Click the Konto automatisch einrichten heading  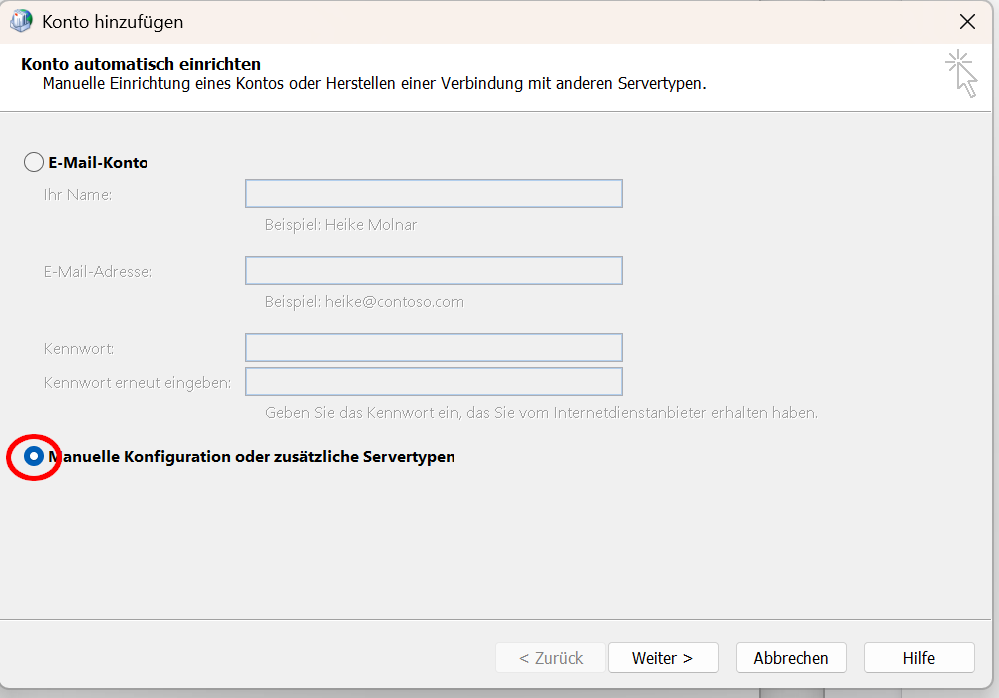click(140, 65)
